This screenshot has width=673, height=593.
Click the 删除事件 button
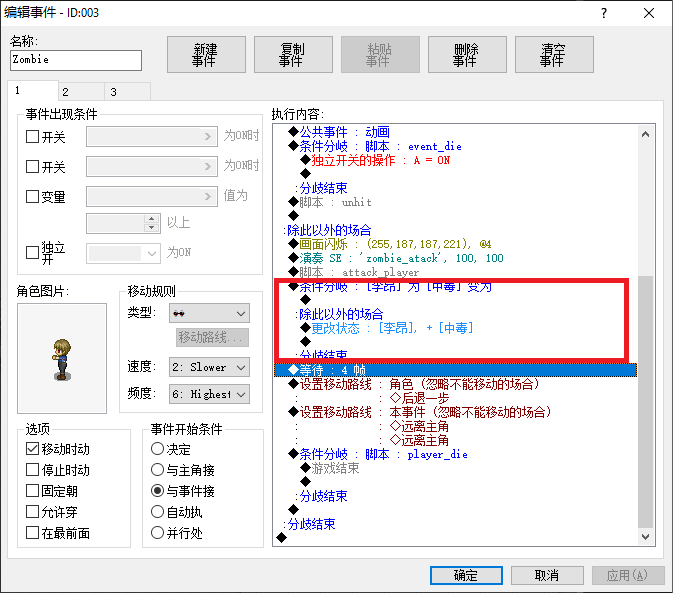(x=467, y=54)
